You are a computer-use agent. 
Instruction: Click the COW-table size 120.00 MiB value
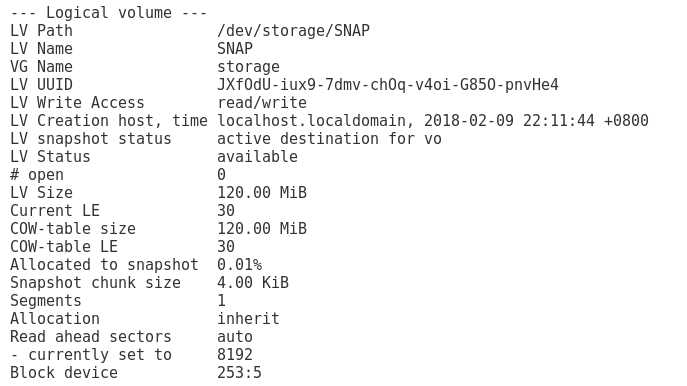[x=262, y=228]
